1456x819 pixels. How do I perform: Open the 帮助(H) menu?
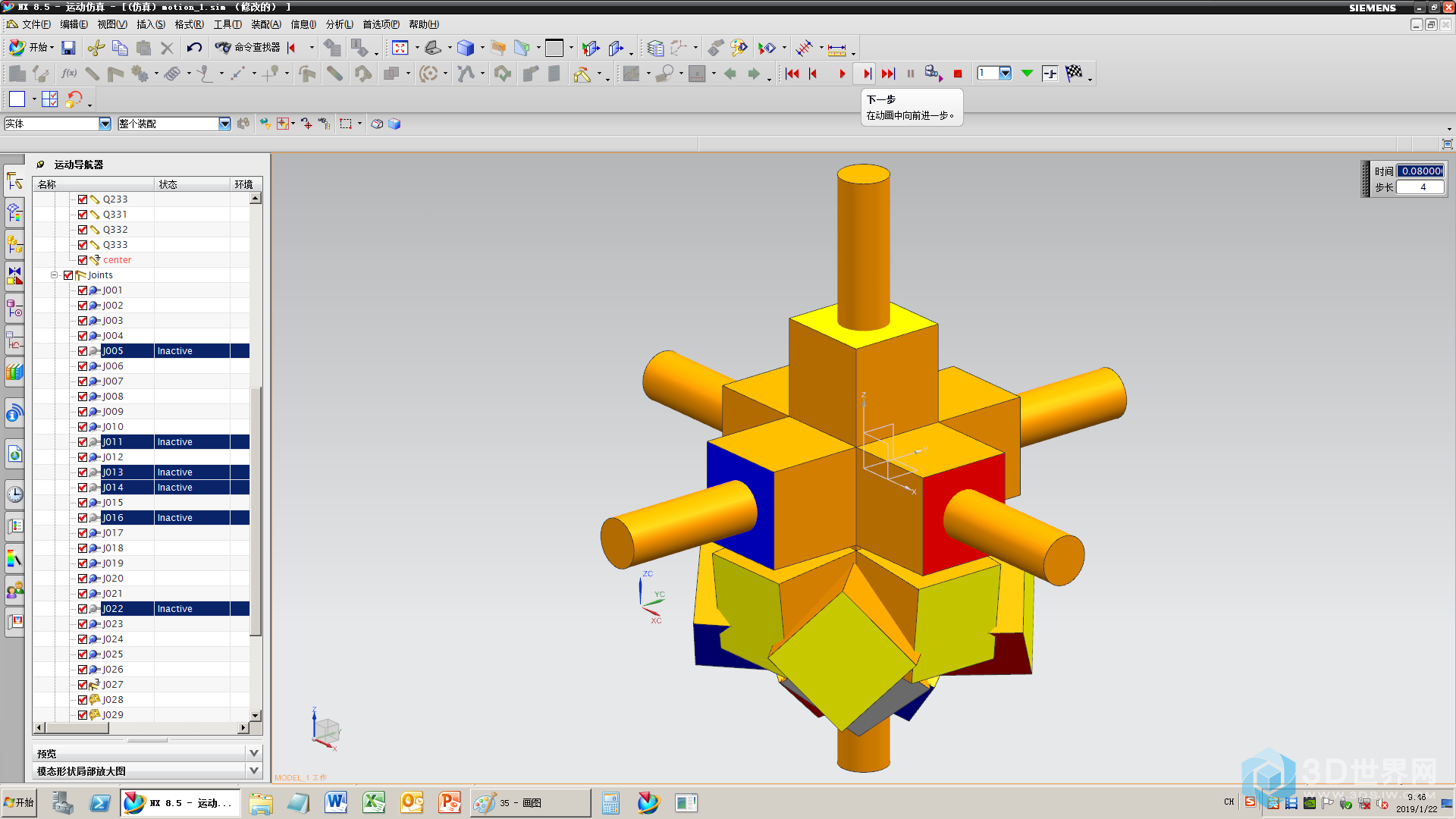click(424, 24)
